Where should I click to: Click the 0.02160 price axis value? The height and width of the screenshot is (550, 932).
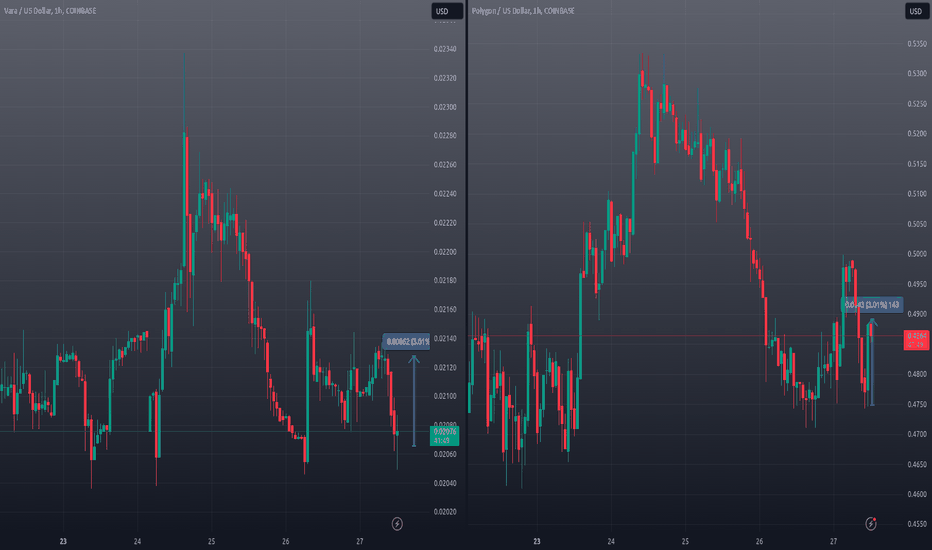pos(445,310)
